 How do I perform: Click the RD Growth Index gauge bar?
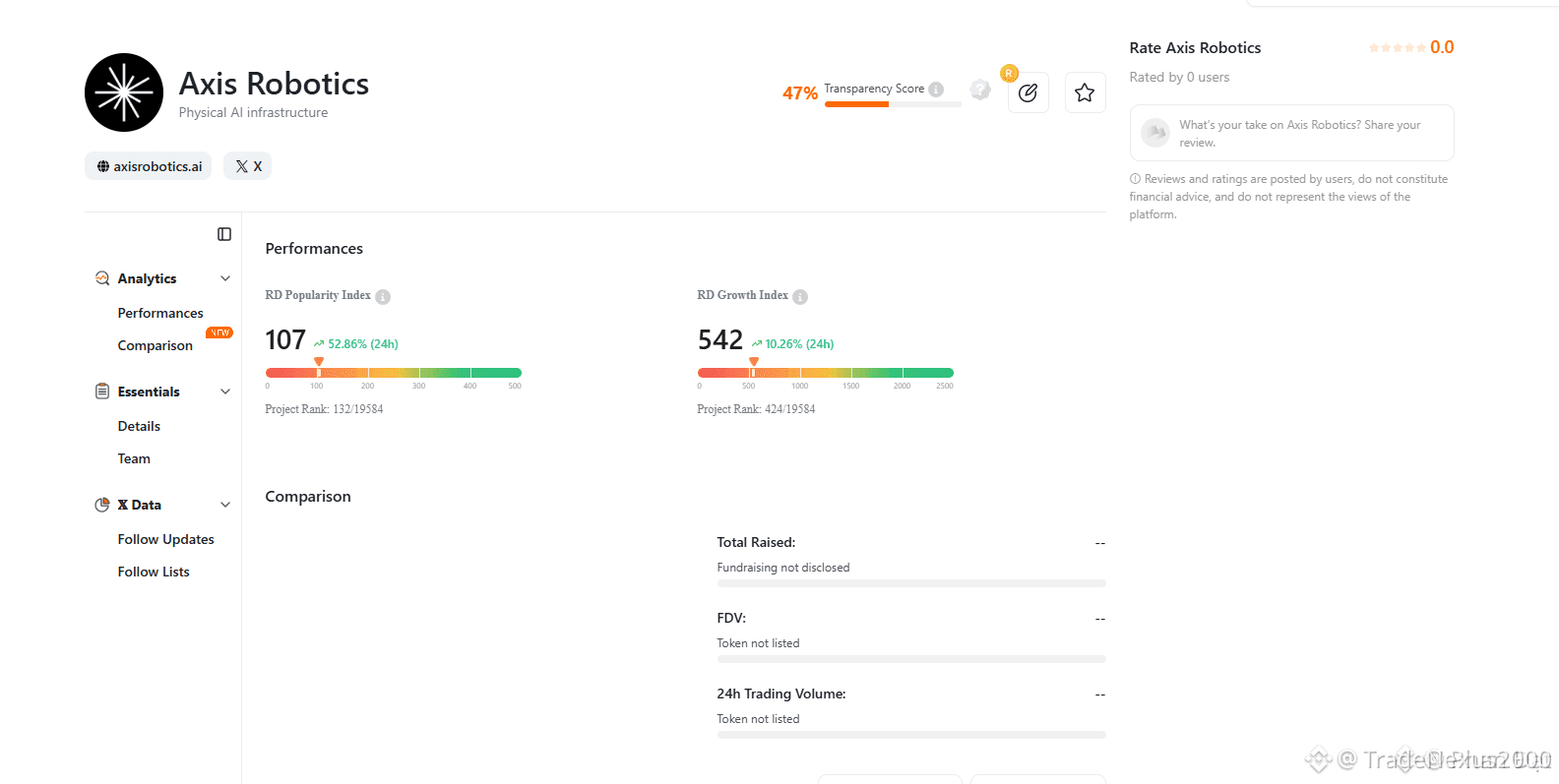826,373
